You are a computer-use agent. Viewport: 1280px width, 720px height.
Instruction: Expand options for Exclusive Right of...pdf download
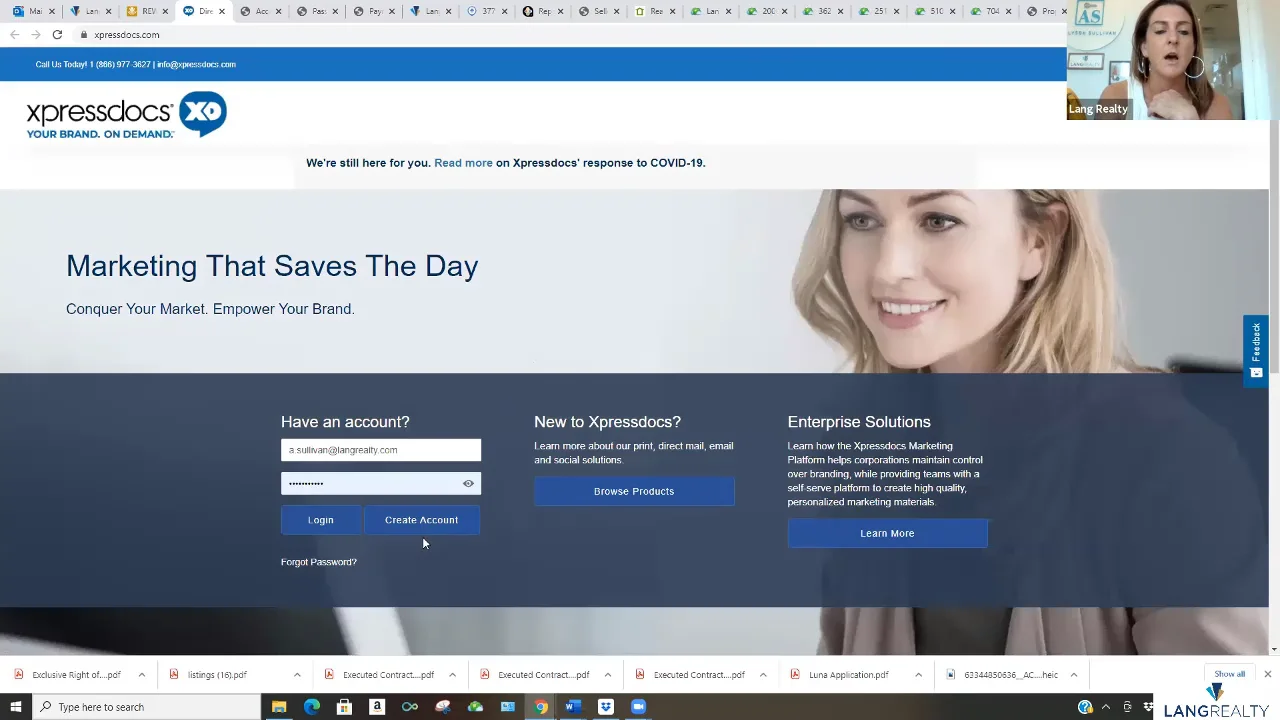point(141,675)
